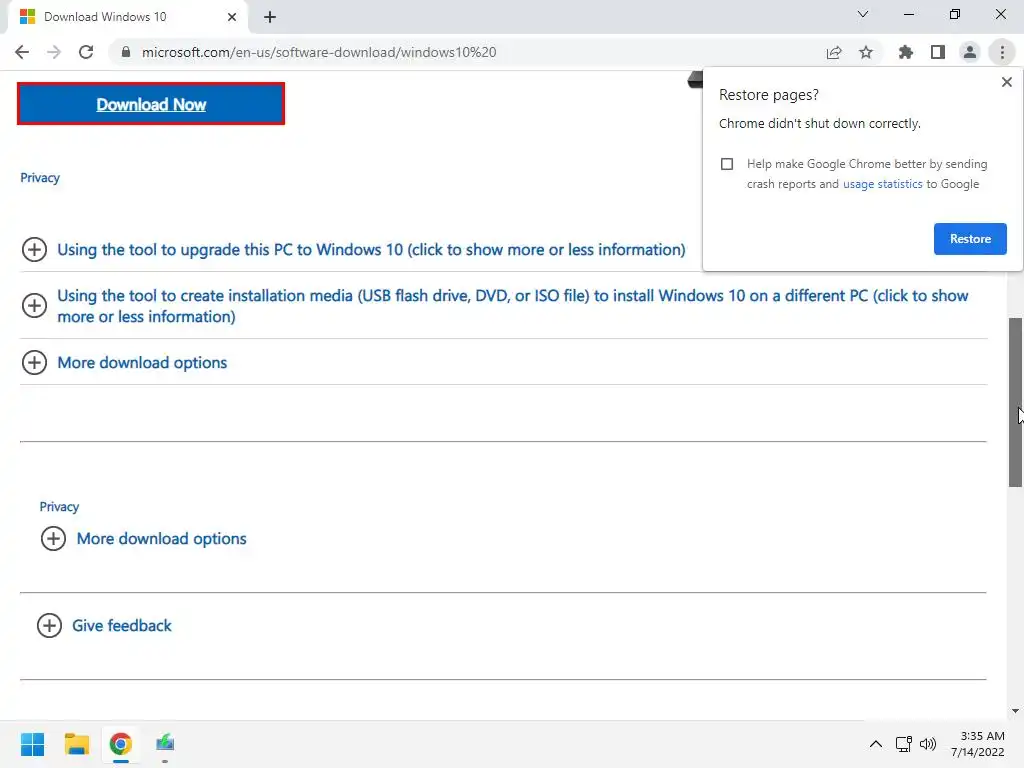Share this page via the share icon
1024x768 pixels.
click(x=834, y=52)
